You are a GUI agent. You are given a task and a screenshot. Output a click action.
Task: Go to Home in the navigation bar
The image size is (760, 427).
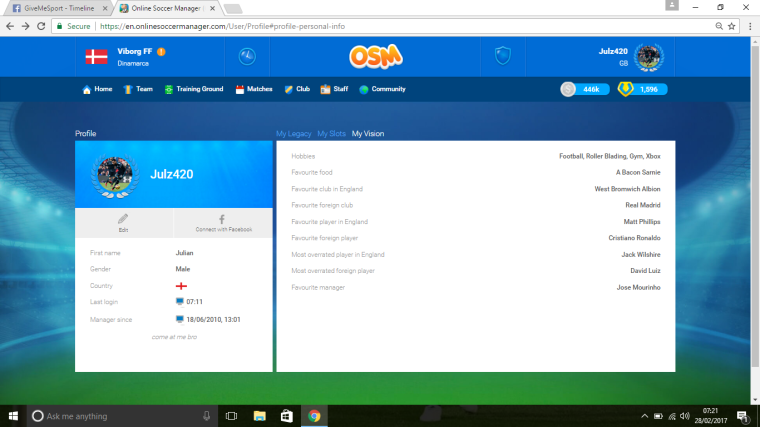point(97,89)
